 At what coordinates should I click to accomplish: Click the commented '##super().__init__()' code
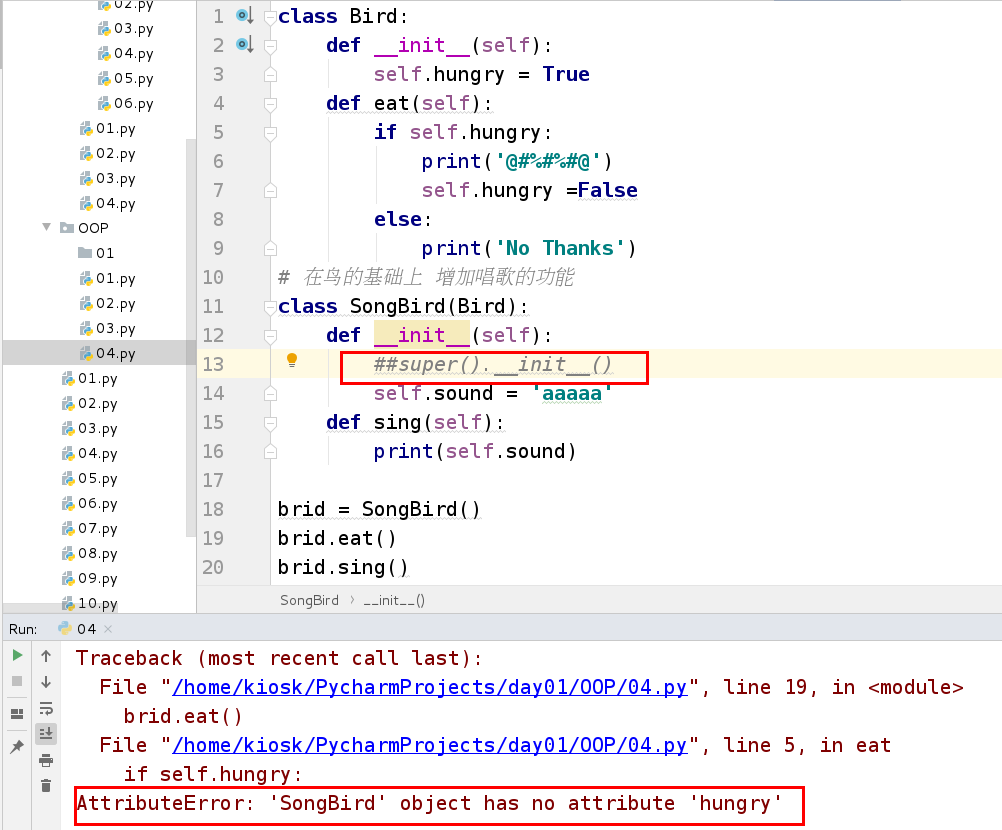(493, 365)
